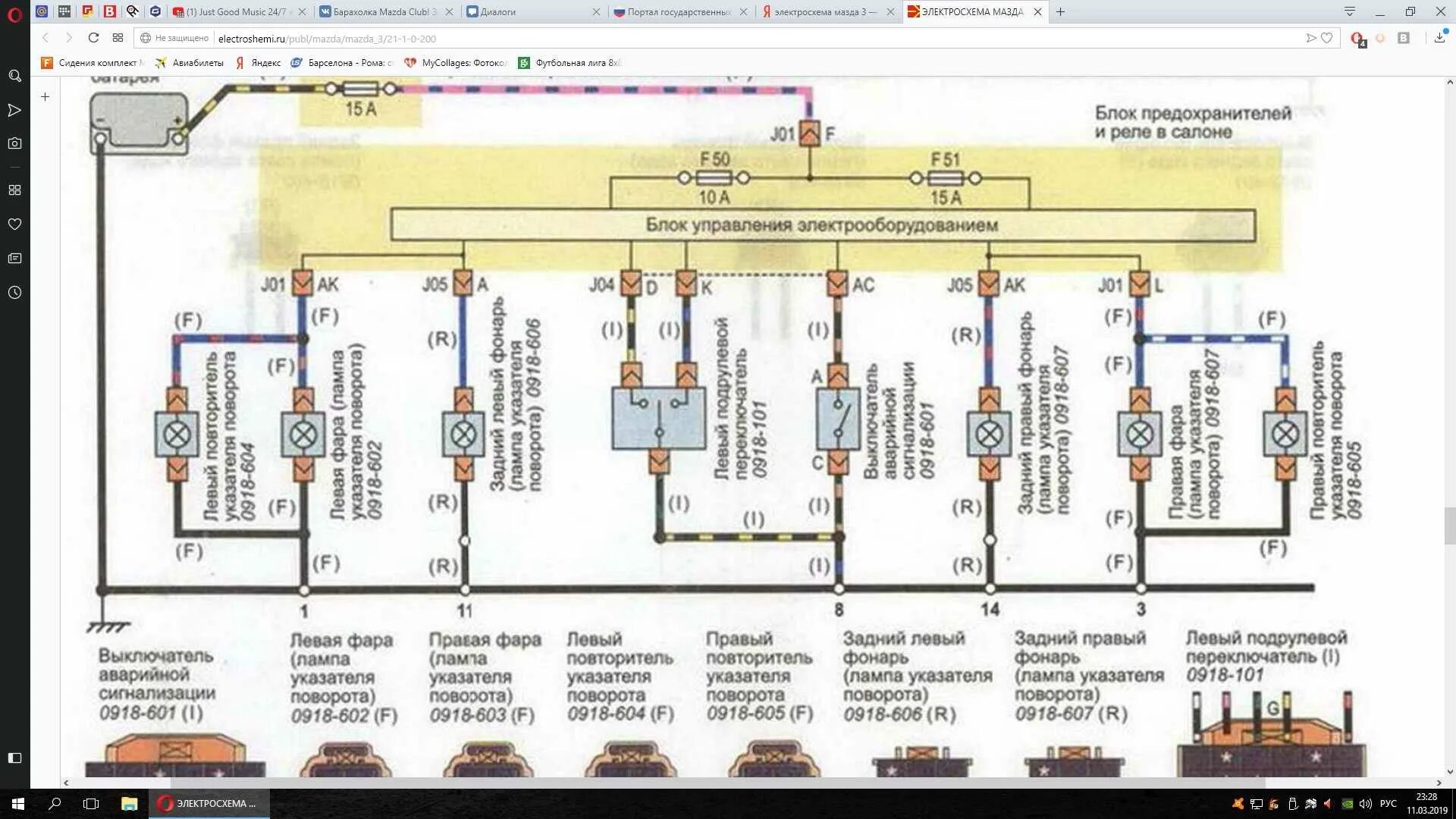Viewport: 1456px width, 819px height.
Task: Switch the input language 'РУС'
Action: (1388, 804)
